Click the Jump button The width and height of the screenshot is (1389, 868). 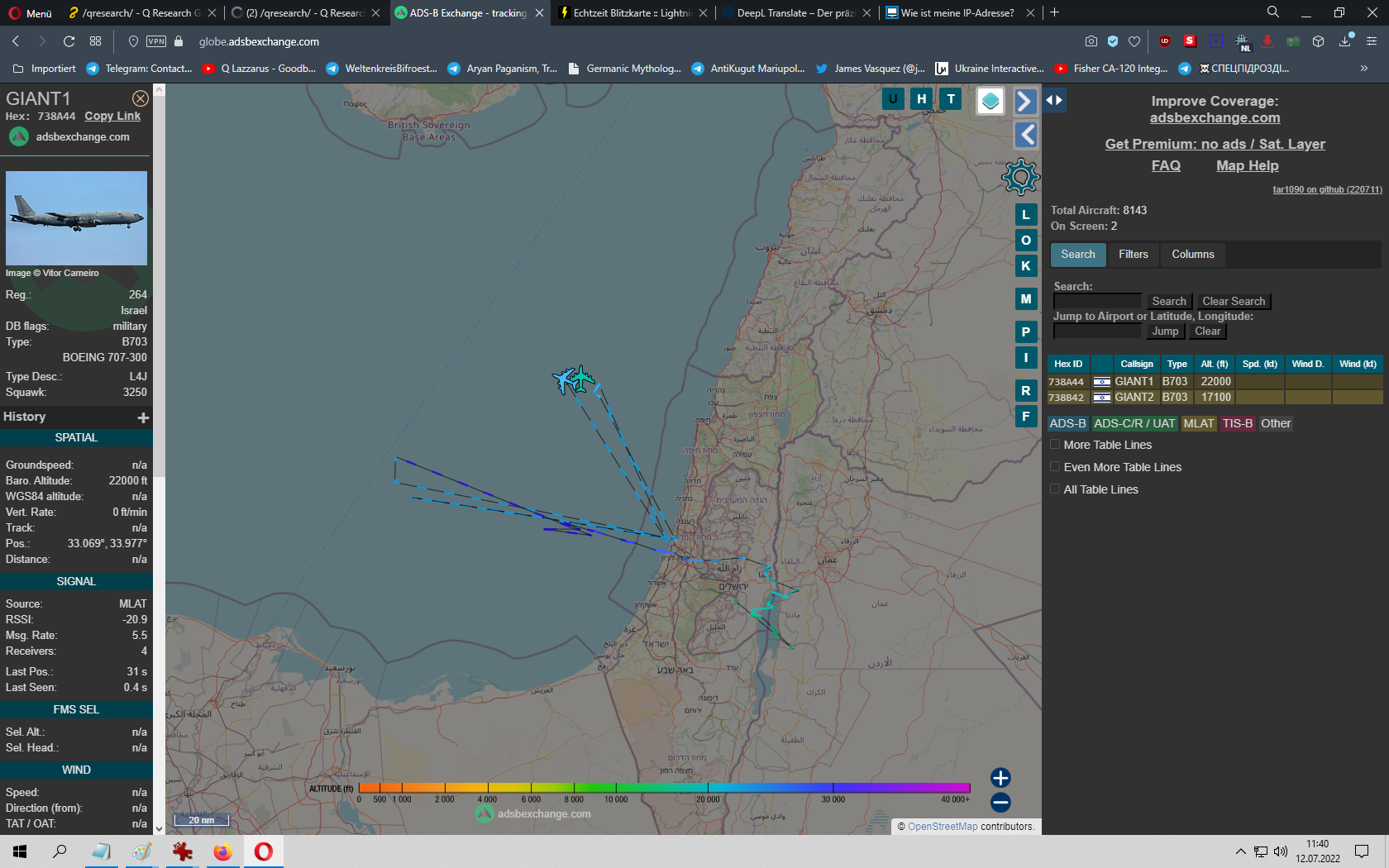coord(1166,331)
